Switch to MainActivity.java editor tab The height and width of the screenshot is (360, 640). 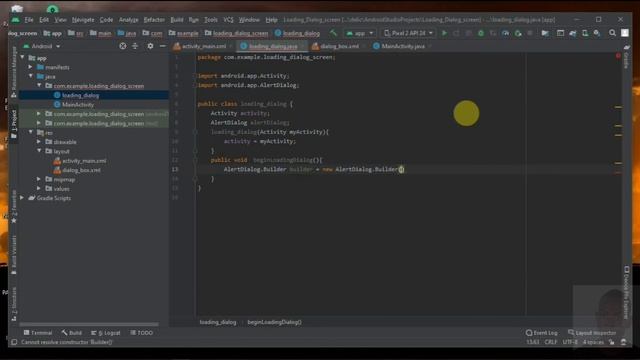coord(401,46)
